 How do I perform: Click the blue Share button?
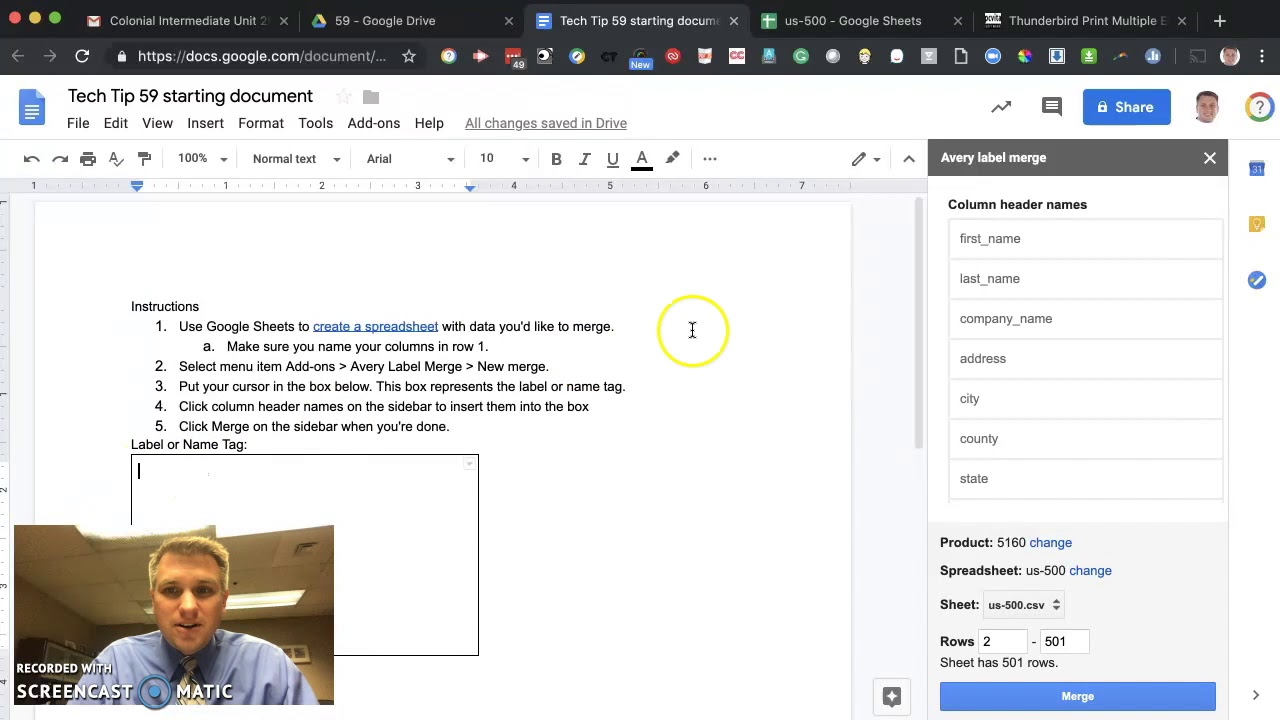[1126, 107]
